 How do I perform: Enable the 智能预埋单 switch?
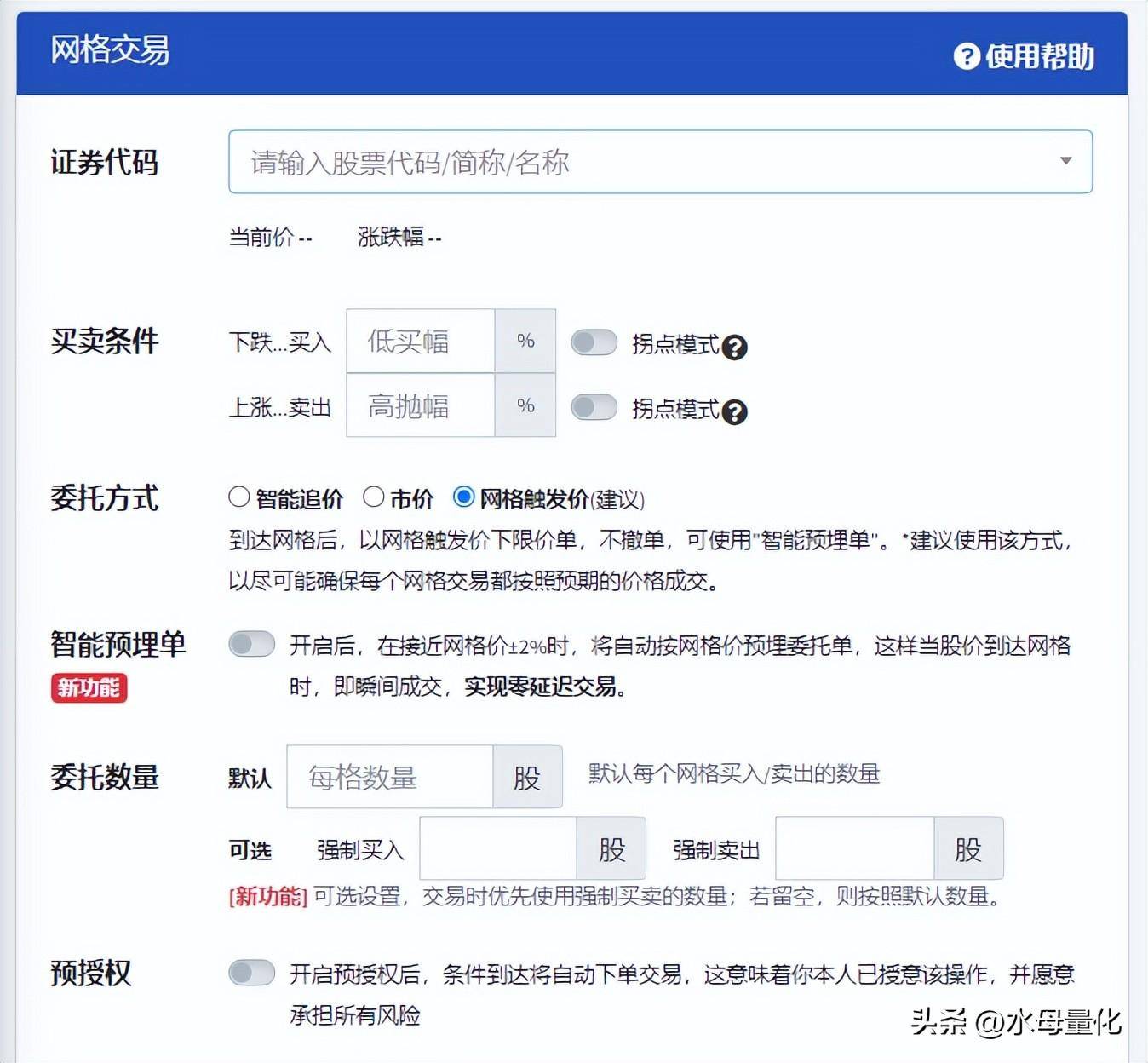252,644
